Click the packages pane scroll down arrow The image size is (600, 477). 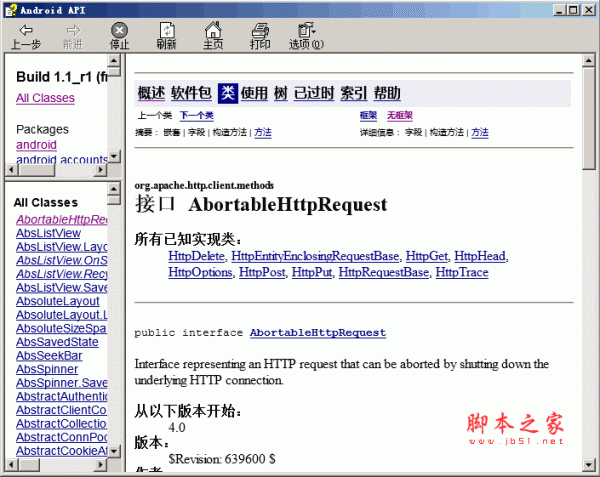pos(114,156)
